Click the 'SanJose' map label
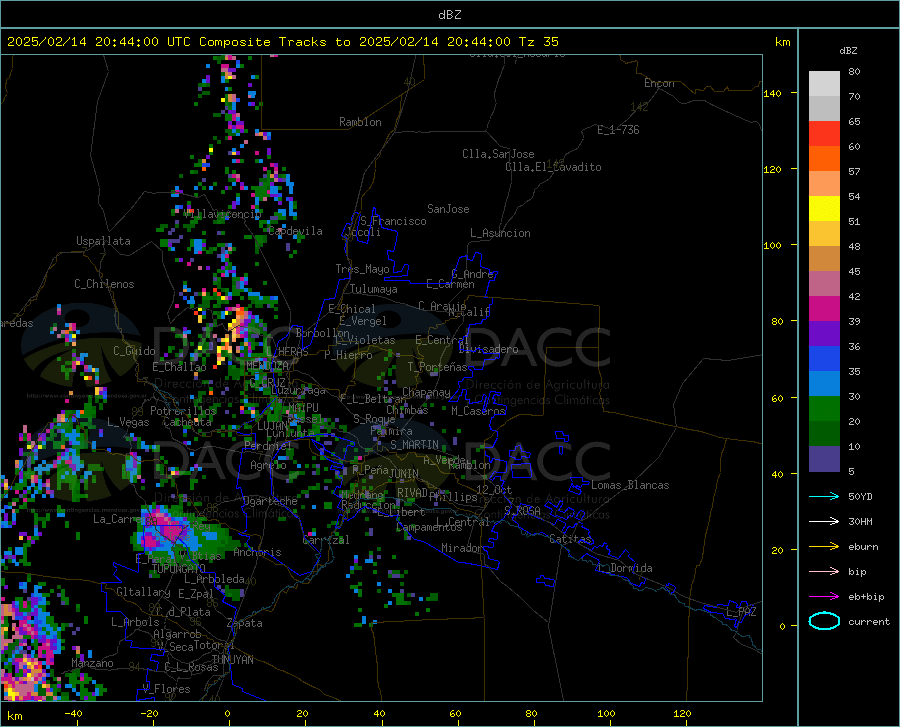Image resolution: width=900 pixels, height=727 pixels. coord(448,209)
